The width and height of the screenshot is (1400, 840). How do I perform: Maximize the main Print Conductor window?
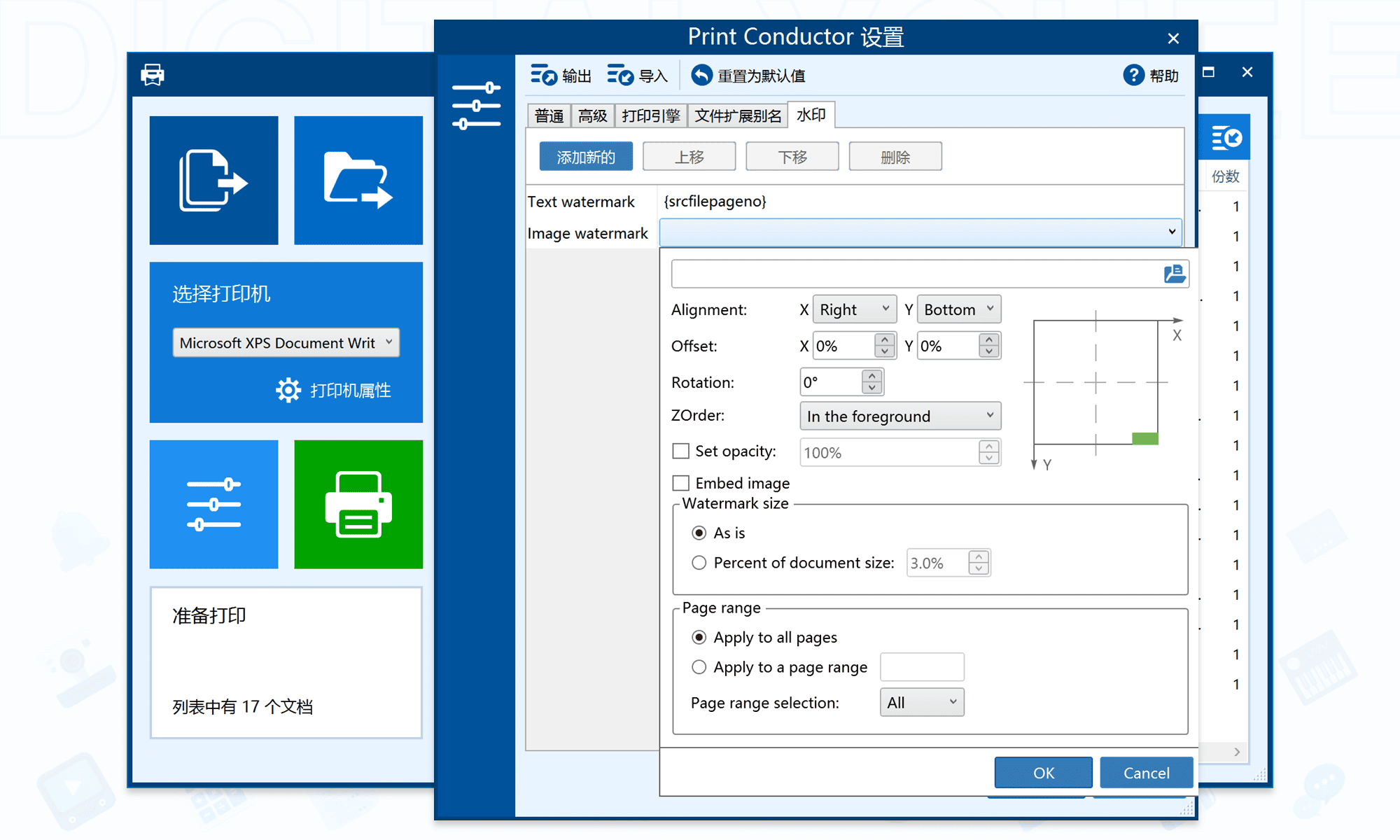[x=1208, y=72]
